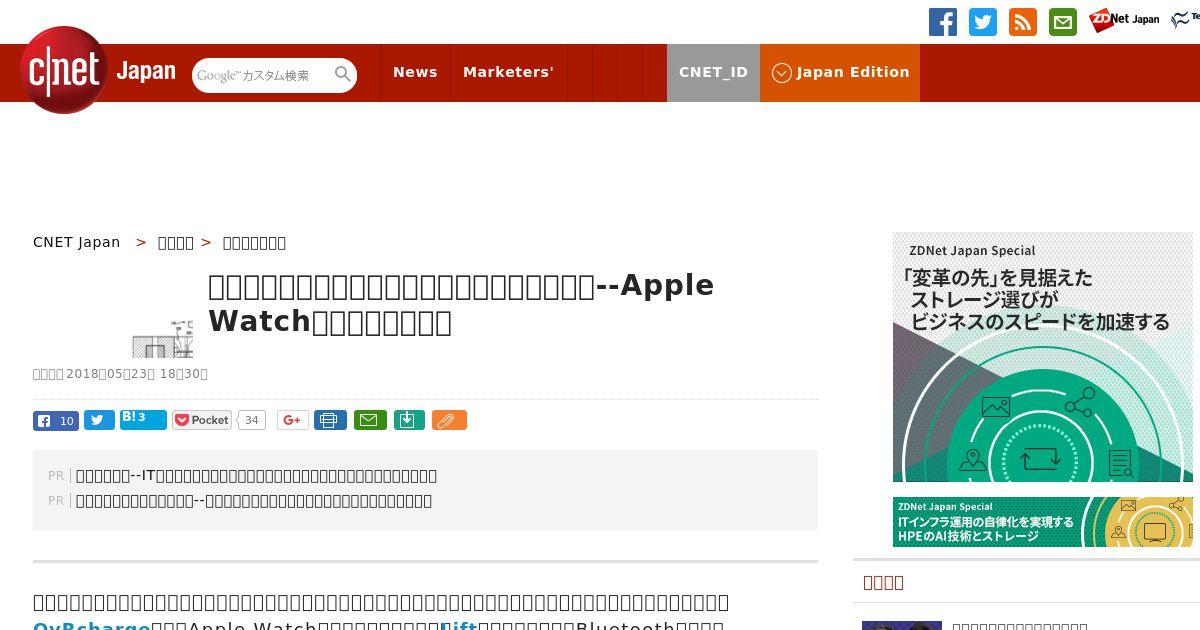Expand the Japan Edition dropdown

840,72
